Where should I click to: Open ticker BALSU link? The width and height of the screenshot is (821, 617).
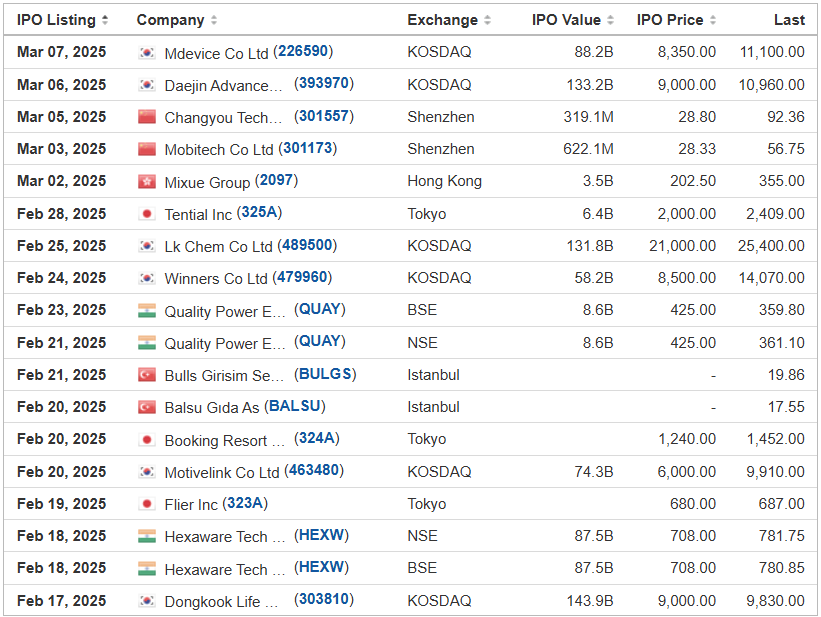pyautogui.click(x=295, y=406)
